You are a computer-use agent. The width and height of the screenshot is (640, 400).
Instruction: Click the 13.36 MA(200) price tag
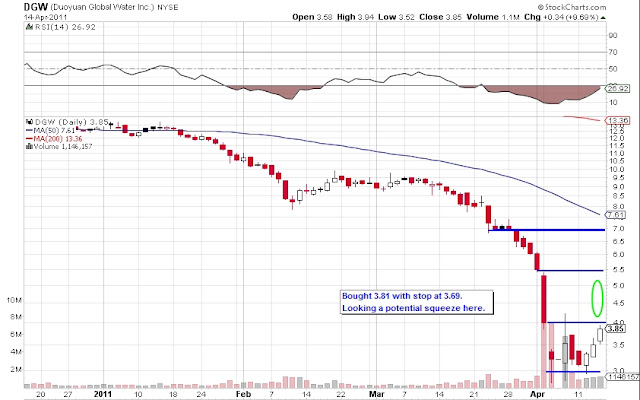pos(618,121)
